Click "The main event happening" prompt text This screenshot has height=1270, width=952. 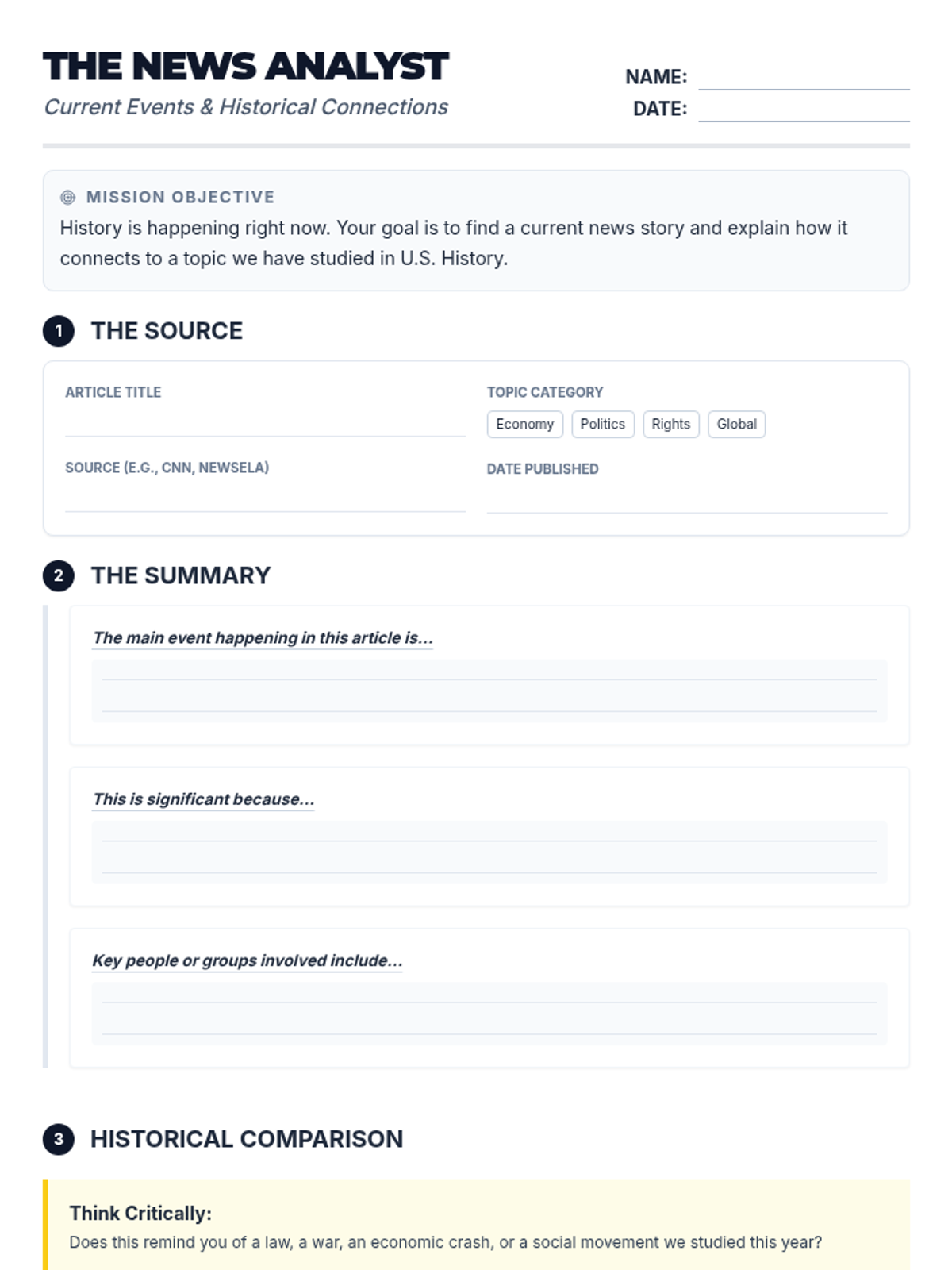[263, 638]
